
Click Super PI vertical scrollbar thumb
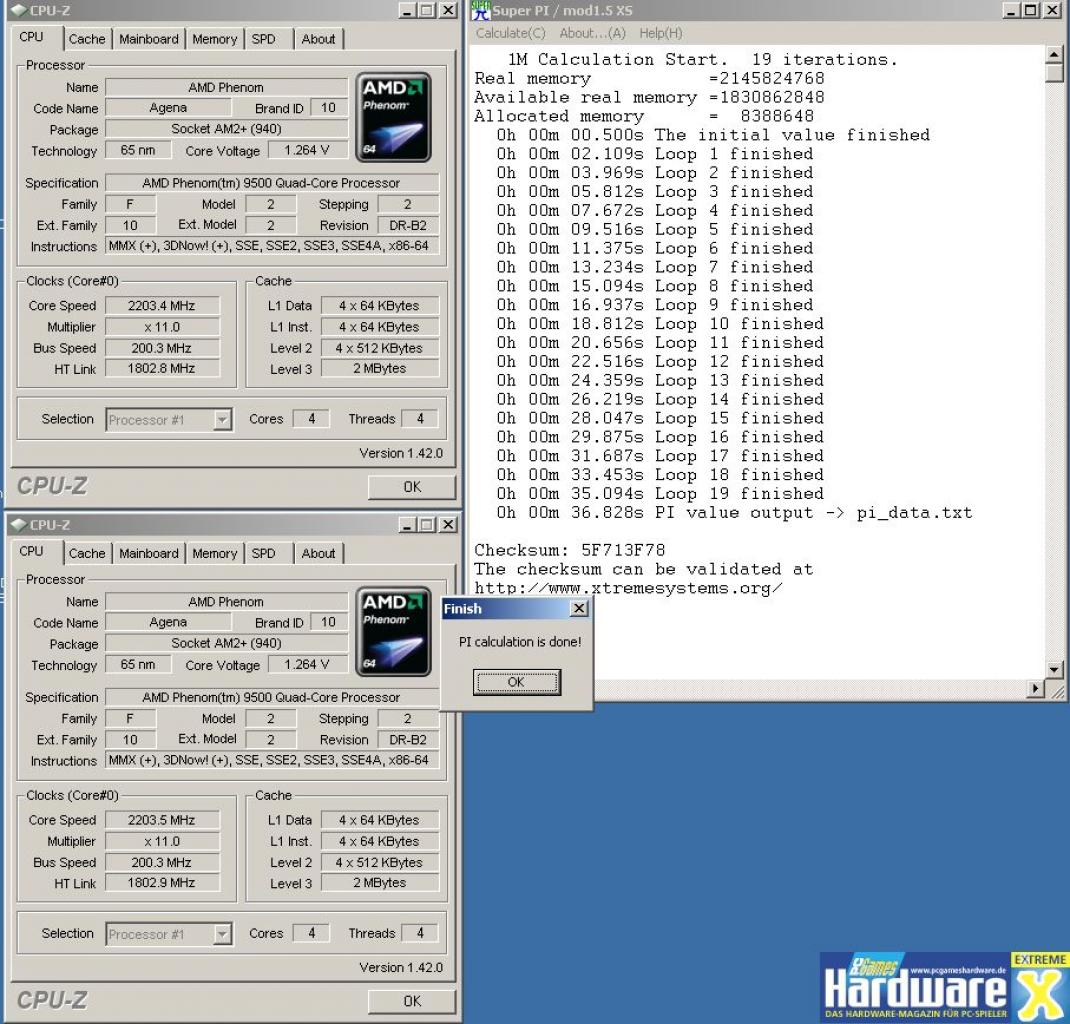(x=1054, y=73)
